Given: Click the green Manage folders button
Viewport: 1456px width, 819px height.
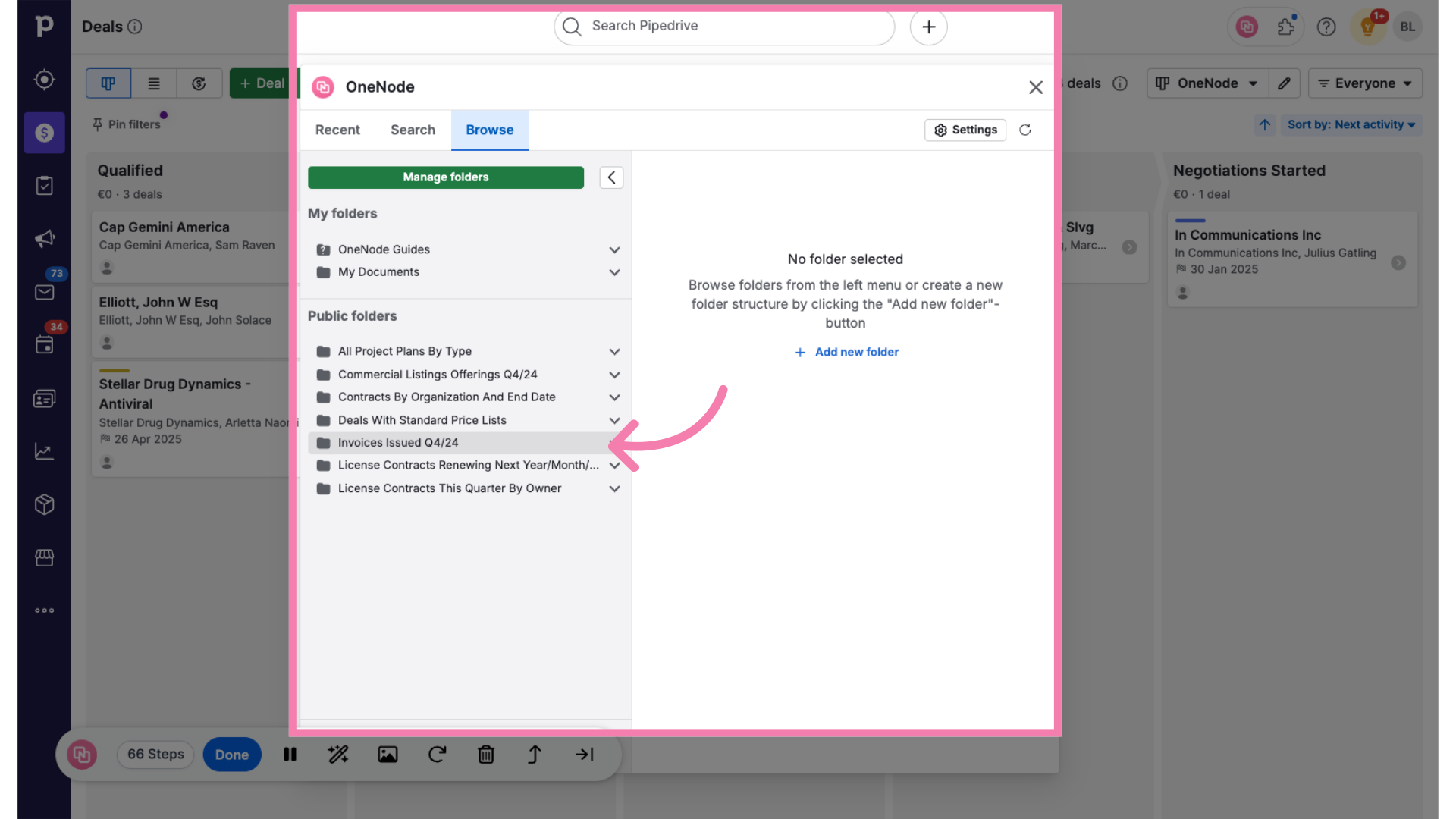Looking at the screenshot, I should [446, 177].
